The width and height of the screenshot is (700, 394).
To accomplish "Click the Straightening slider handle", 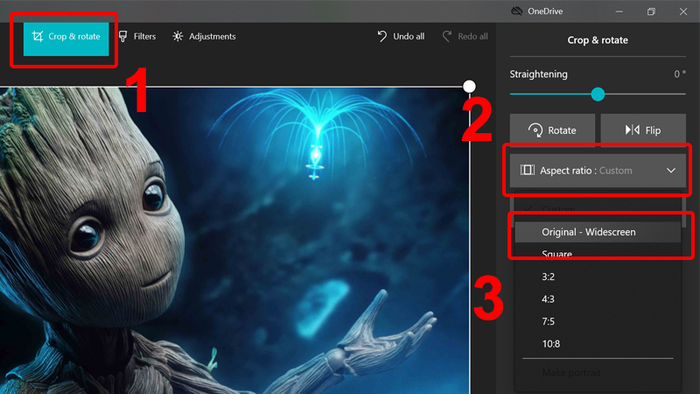I will pyautogui.click(x=598, y=94).
